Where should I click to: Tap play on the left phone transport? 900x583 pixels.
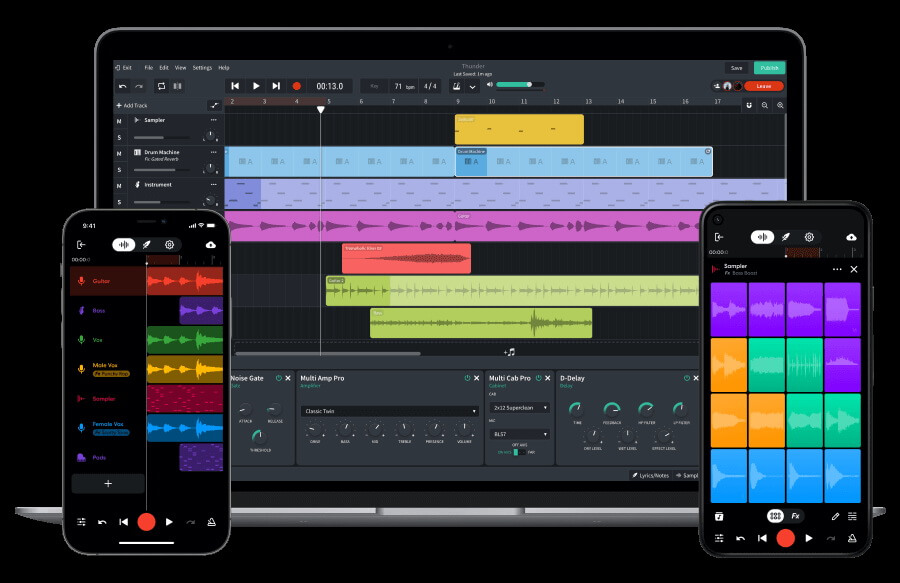coord(169,522)
